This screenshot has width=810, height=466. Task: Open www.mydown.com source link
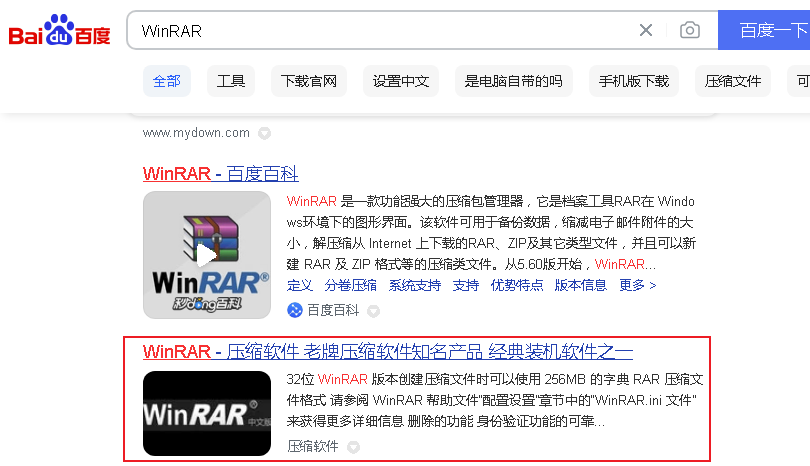coord(196,133)
